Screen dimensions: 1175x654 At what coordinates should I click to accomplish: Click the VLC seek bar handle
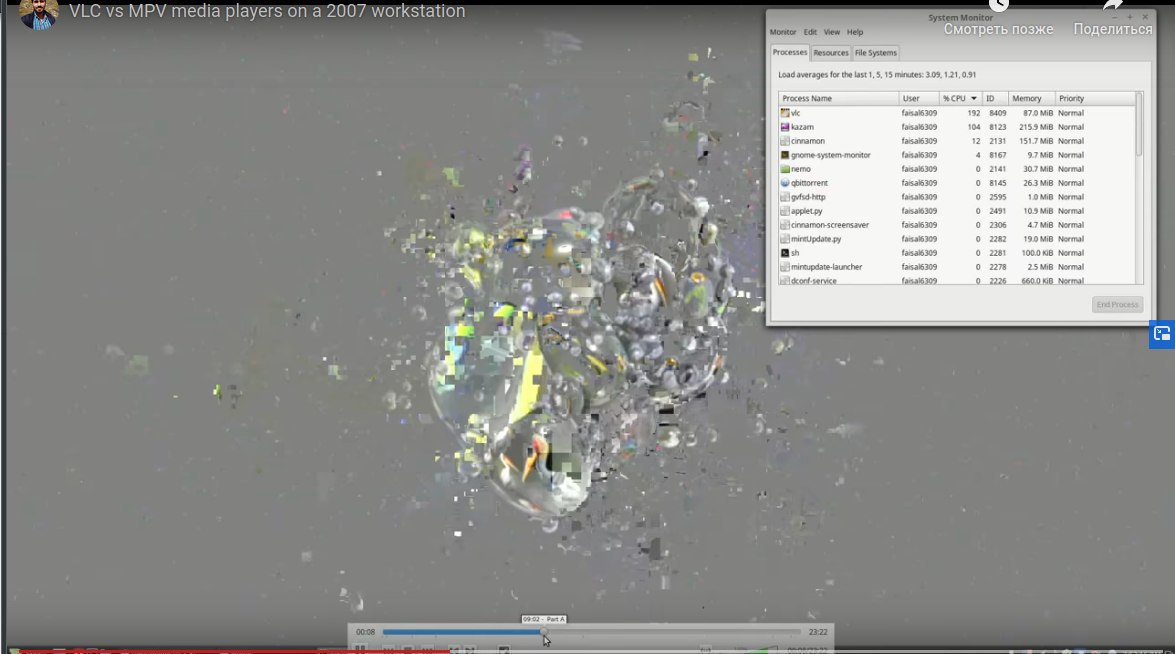click(544, 632)
